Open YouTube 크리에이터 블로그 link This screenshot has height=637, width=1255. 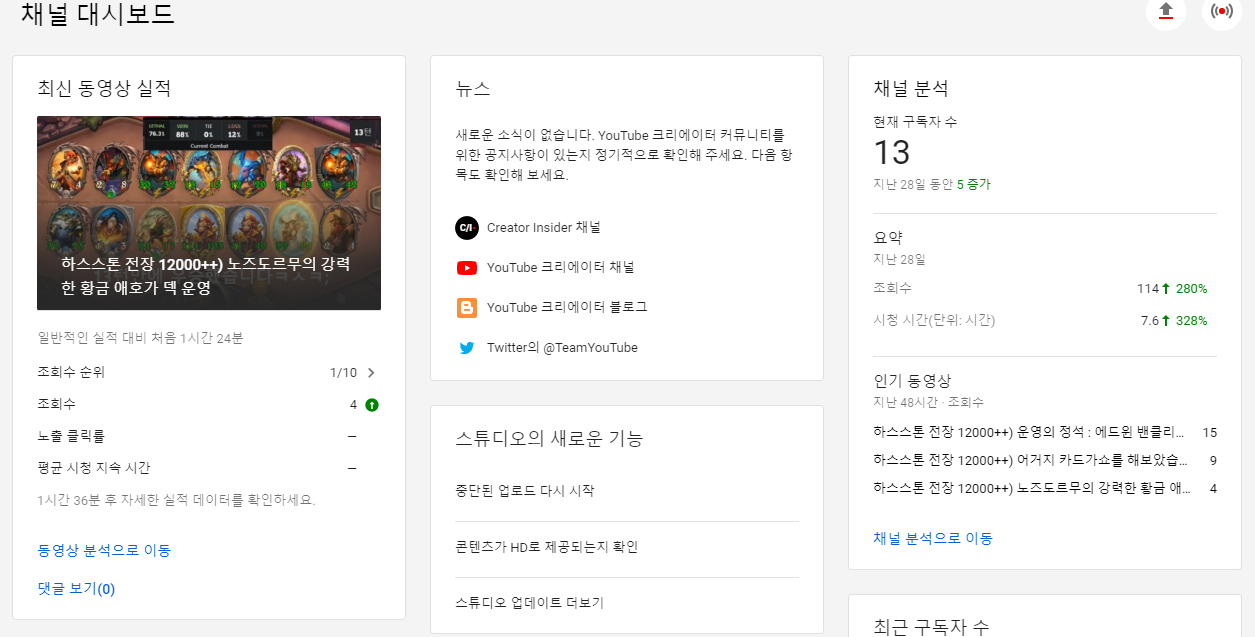(567, 307)
